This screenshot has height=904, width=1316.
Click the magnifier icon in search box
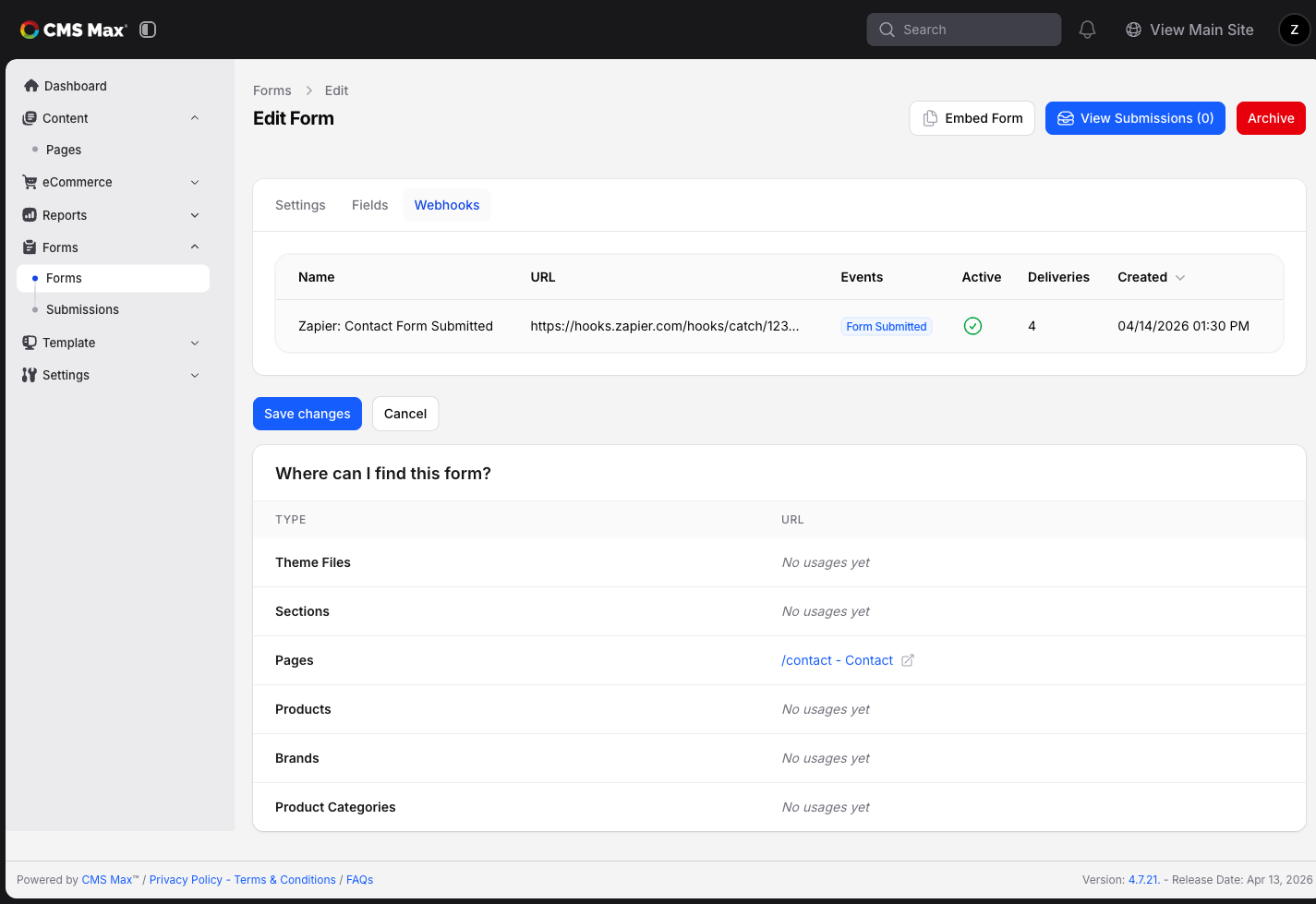pos(887,30)
